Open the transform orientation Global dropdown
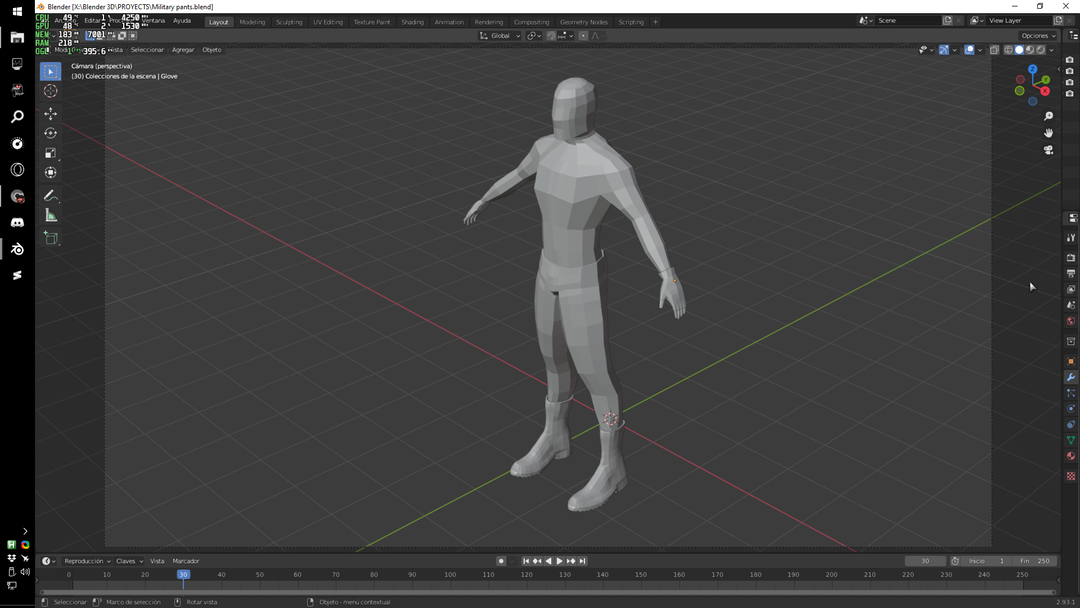 pyautogui.click(x=500, y=35)
